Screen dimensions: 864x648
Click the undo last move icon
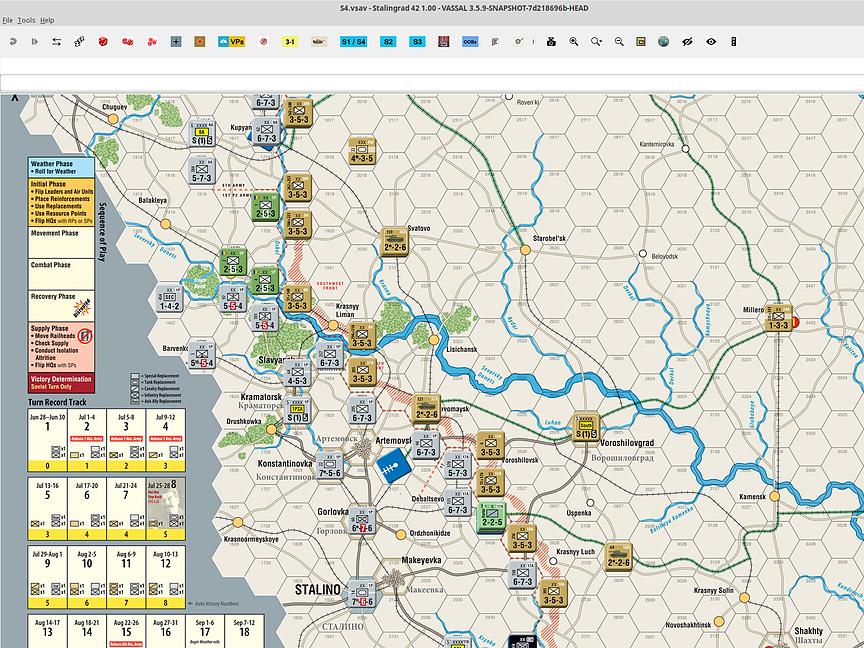[x=13, y=41]
